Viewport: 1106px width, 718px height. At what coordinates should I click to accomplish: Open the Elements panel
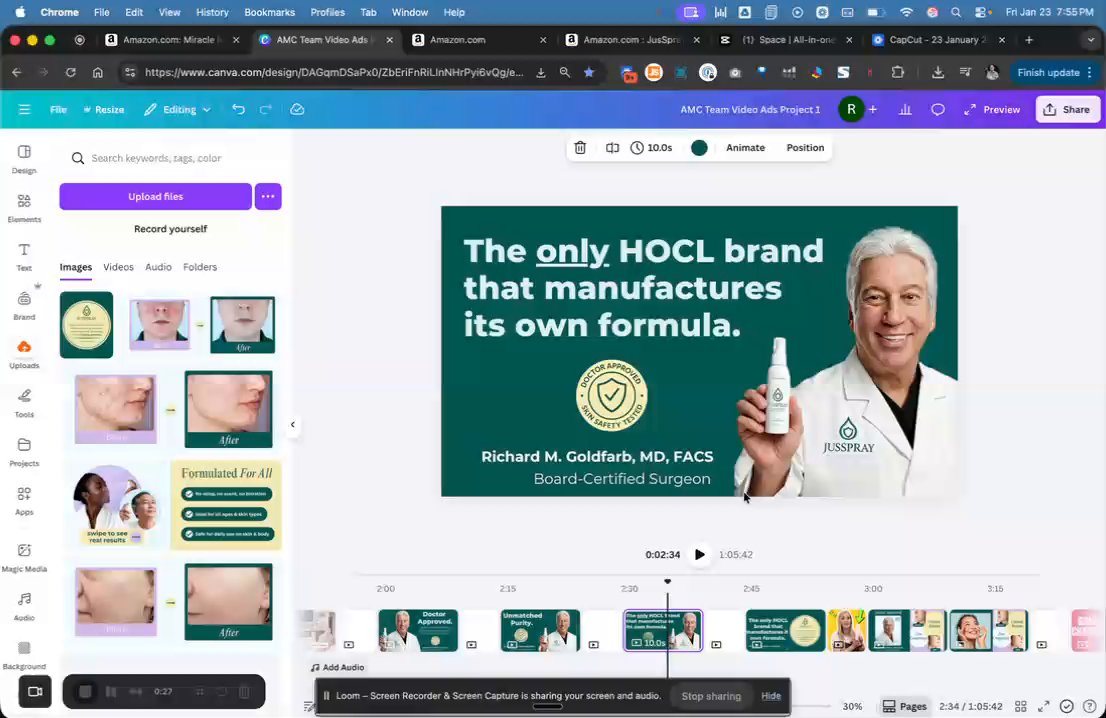24,208
